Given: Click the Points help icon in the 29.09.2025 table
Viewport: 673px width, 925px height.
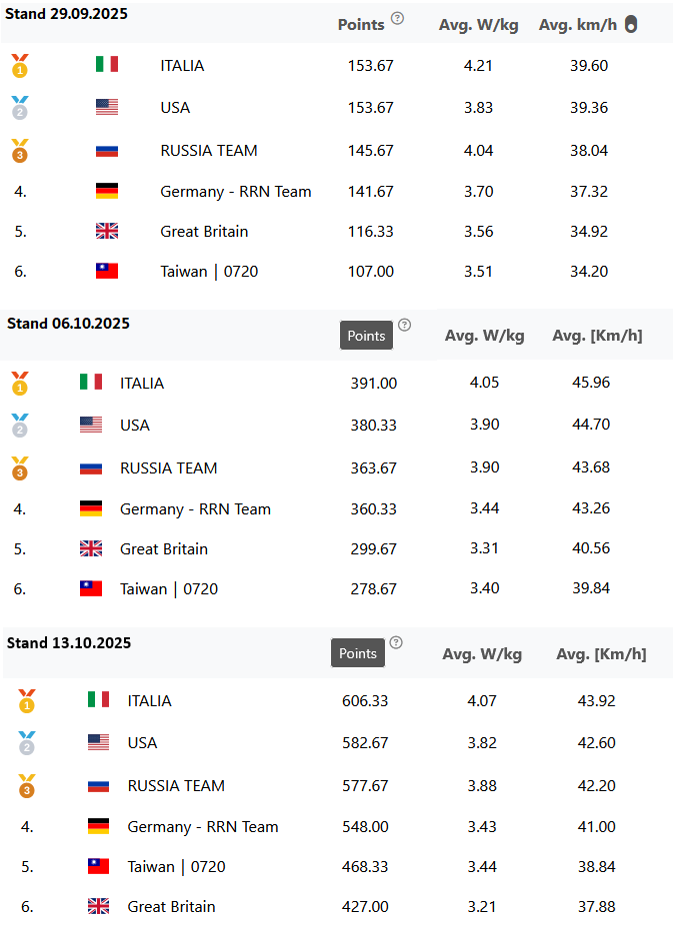Looking at the screenshot, I should tap(397, 18).
